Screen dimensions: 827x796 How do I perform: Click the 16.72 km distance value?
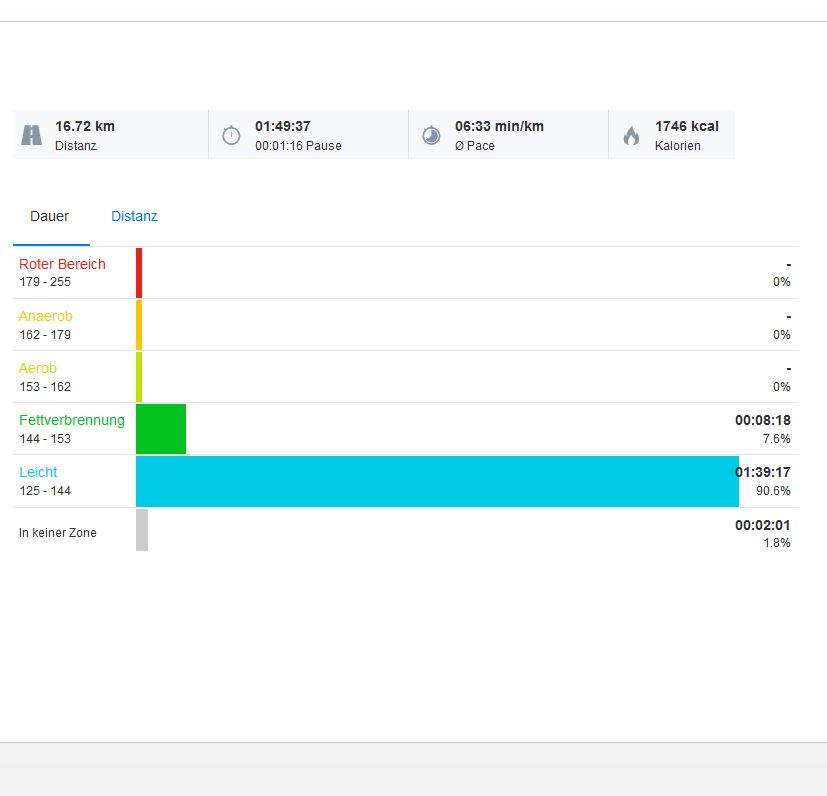point(85,126)
